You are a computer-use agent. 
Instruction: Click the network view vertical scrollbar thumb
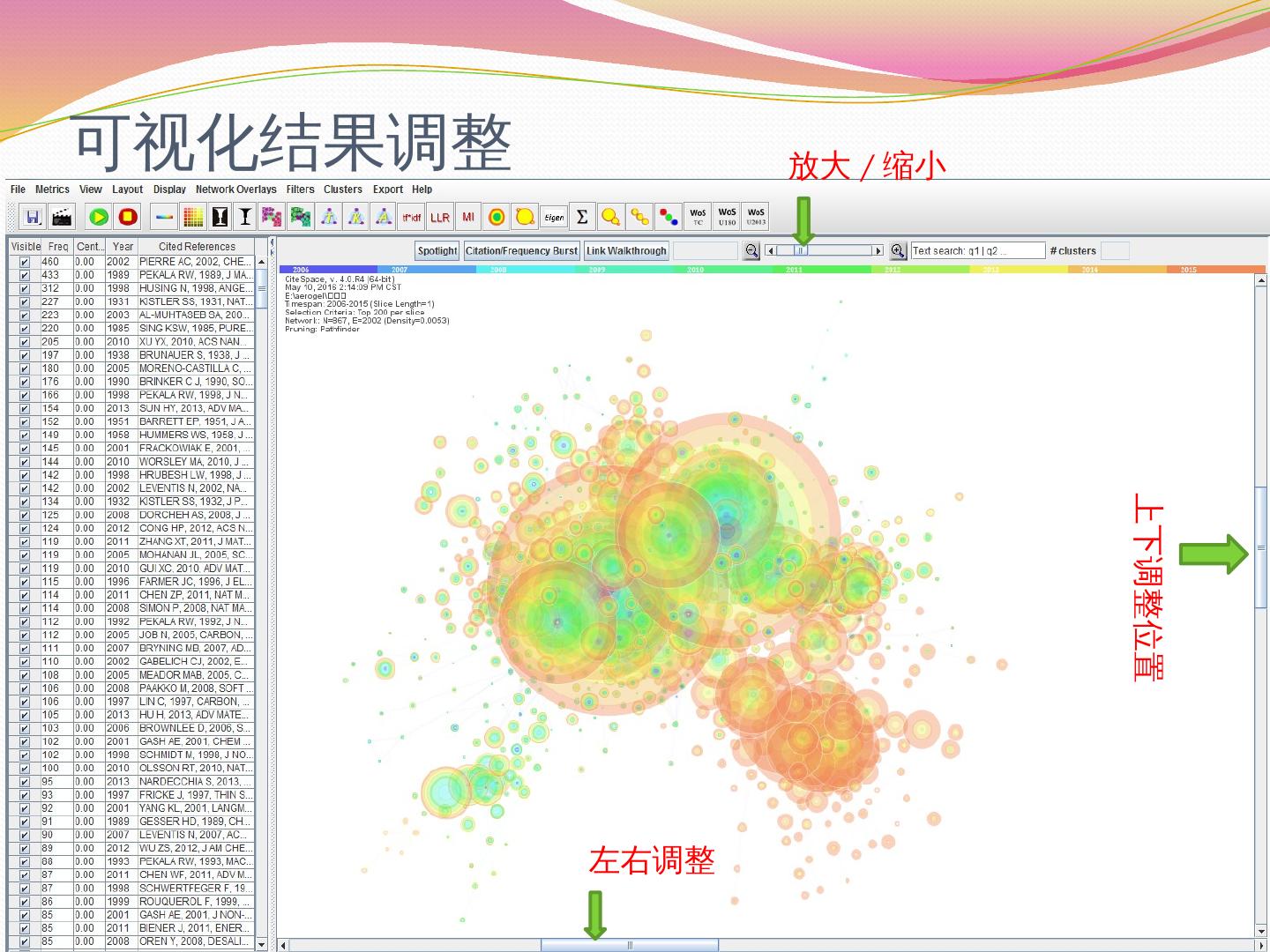click(1261, 547)
